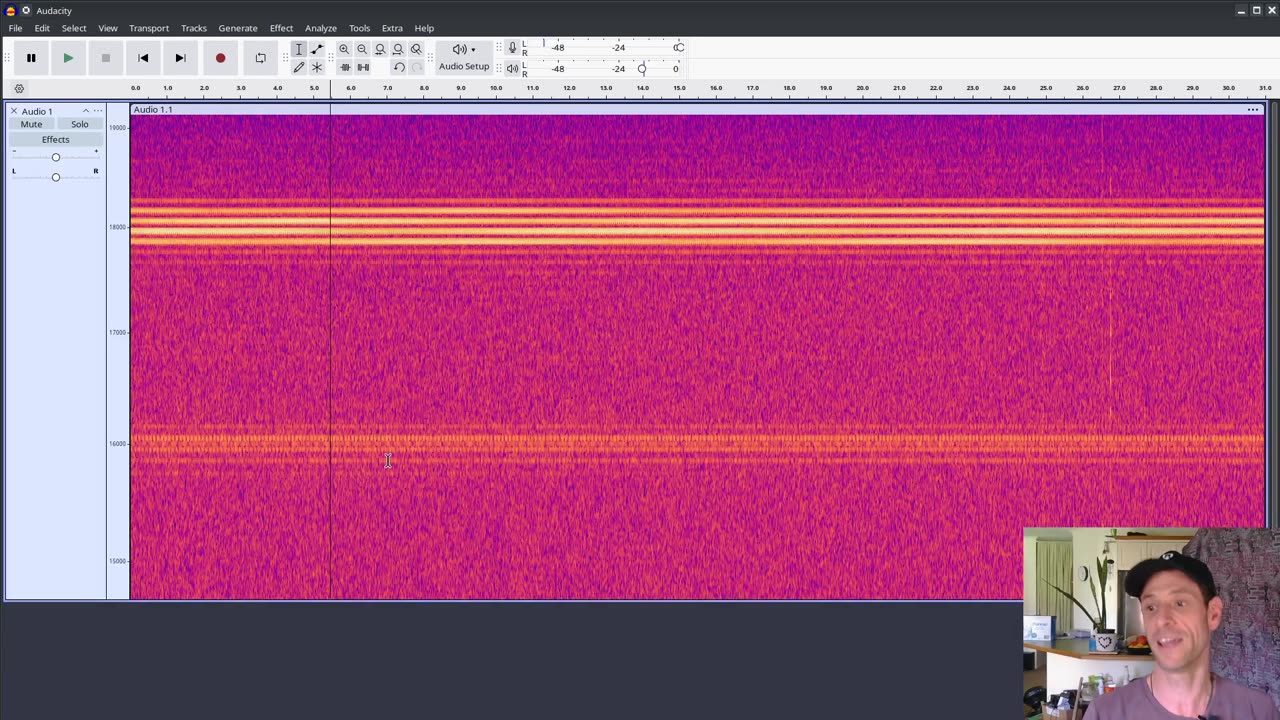The width and height of the screenshot is (1280, 720).
Task: Open the Tracks menu
Action: pos(194,28)
